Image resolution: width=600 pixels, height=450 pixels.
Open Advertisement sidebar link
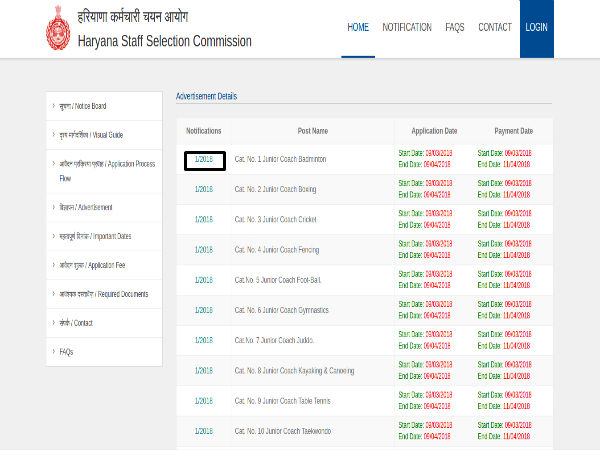click(86, 207)
